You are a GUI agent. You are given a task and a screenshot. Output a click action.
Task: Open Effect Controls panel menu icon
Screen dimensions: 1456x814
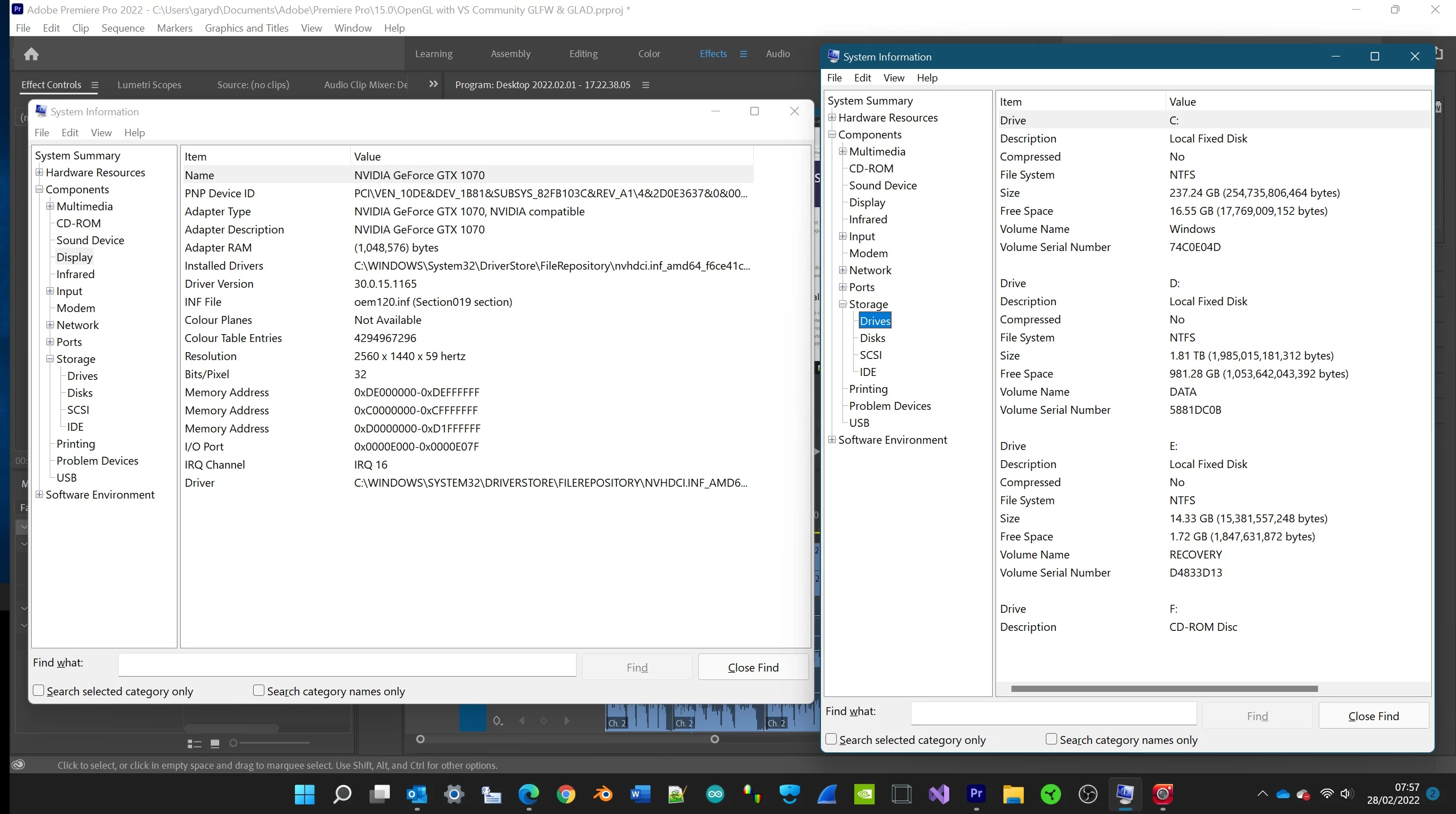pos(94,85)
